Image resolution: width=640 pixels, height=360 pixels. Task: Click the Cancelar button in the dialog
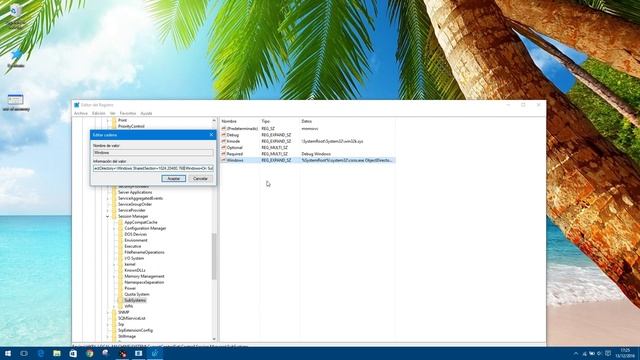point(200,179)
